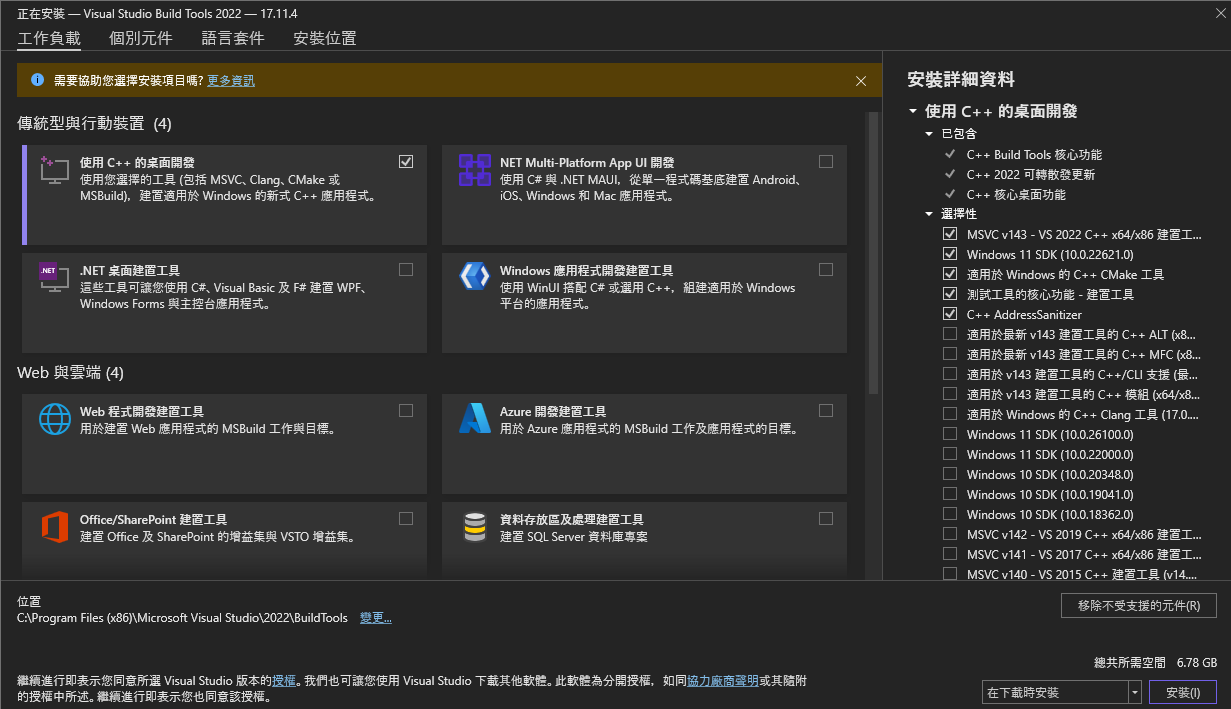
Task: Uncheck Windows 11 SDK (10.0.22621.0)
Action: [950, 254]
